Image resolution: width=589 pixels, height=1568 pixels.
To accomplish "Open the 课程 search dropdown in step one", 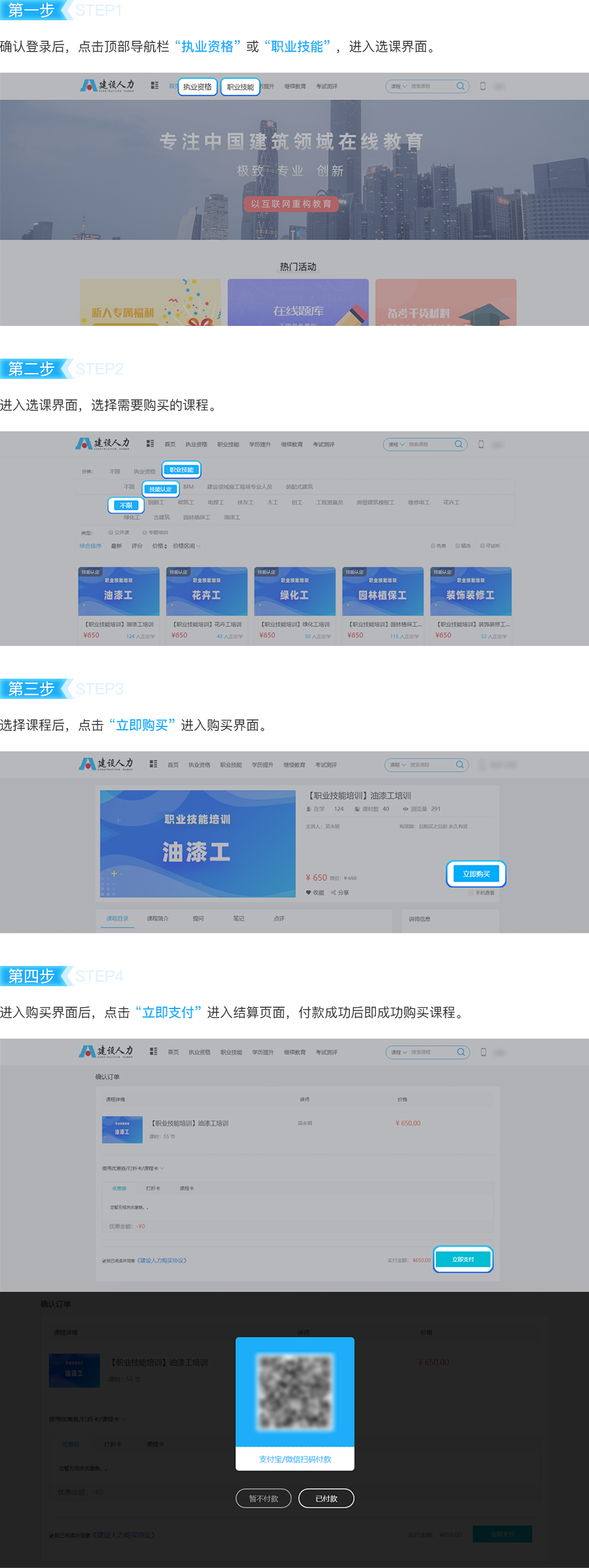I will tap(399, 86).
